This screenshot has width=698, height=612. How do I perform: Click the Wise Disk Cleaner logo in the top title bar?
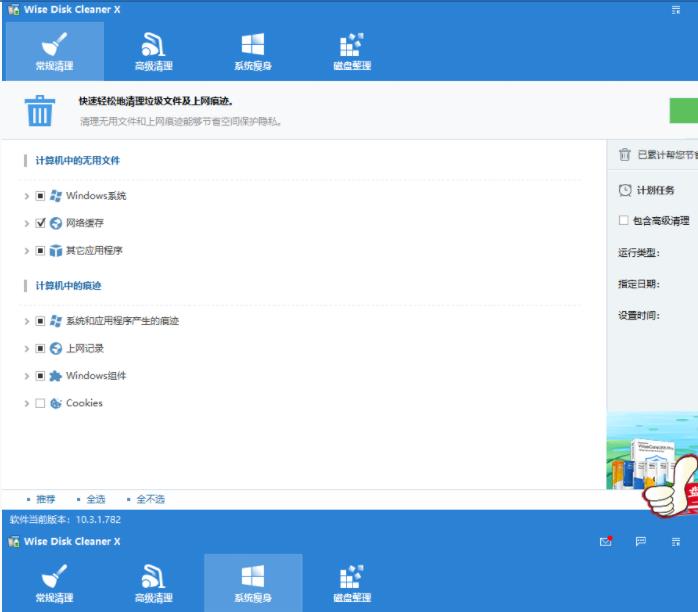click(x=14, y=10)
